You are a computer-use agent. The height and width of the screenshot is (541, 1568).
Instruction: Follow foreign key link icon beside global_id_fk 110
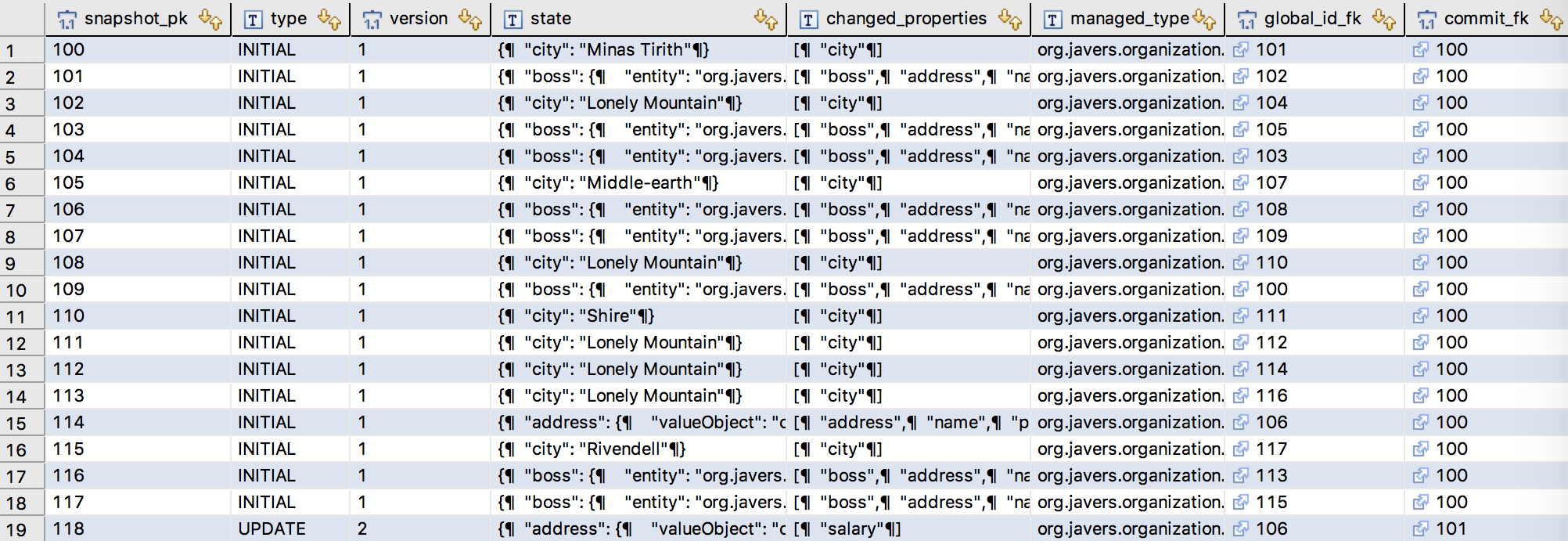pos(1241,263)
